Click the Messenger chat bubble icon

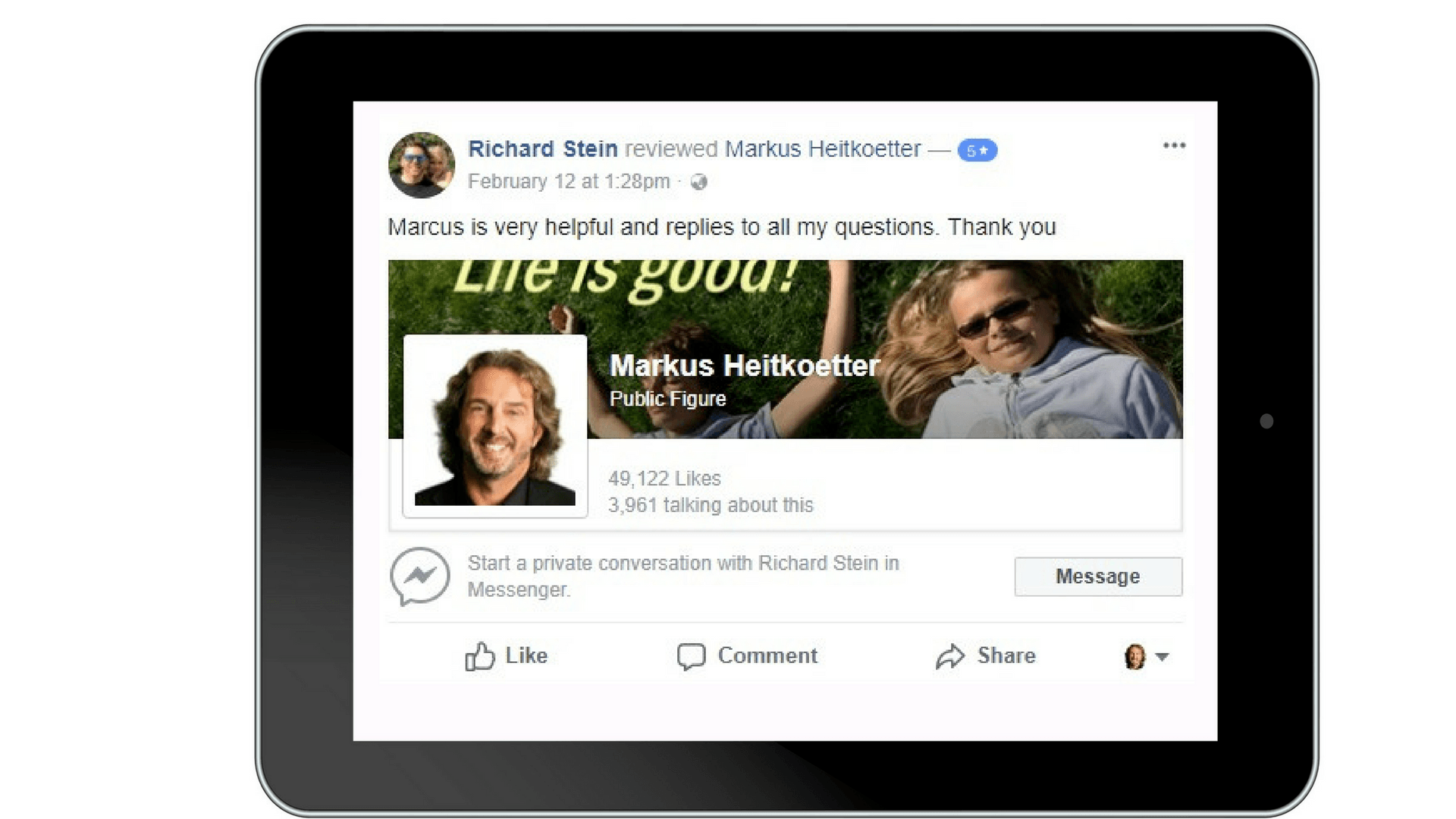420,576
